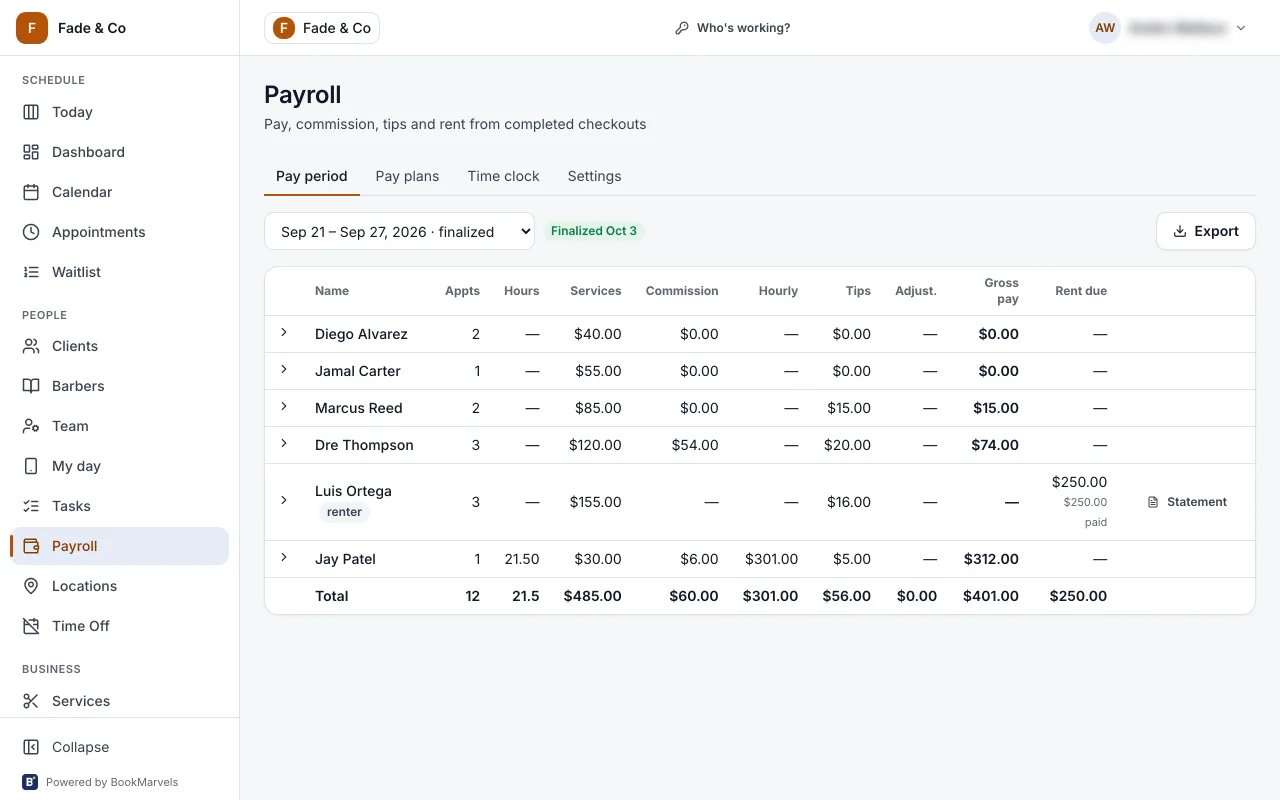This screenshot has height=800, width=1280.
Task: Click the Rent due column header
Action: (x=1081, y=291)
